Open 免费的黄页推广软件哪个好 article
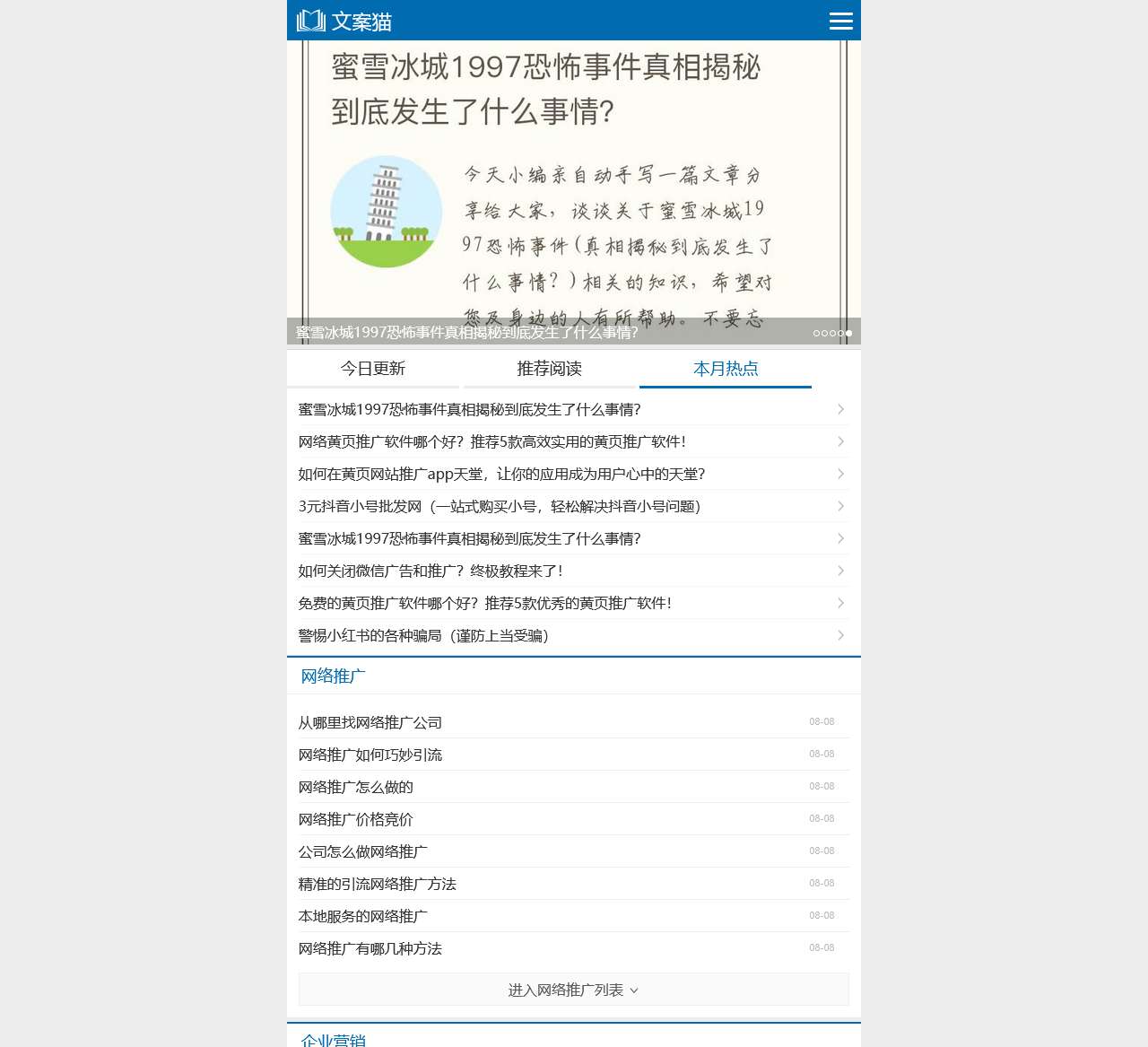The image size is (1148, 1047). [485, 603]
